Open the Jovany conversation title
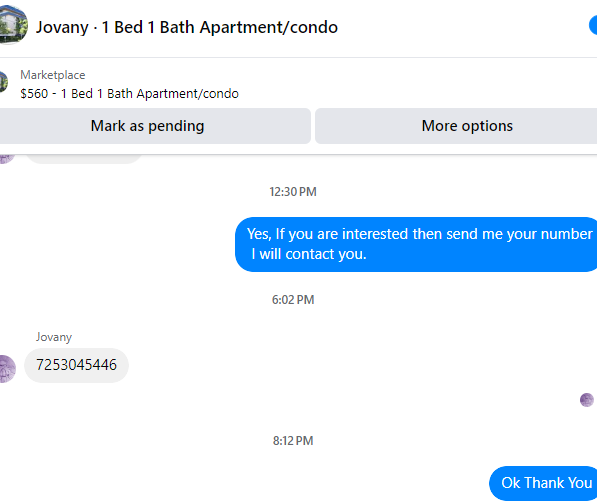597x503 pixels. 187,27
